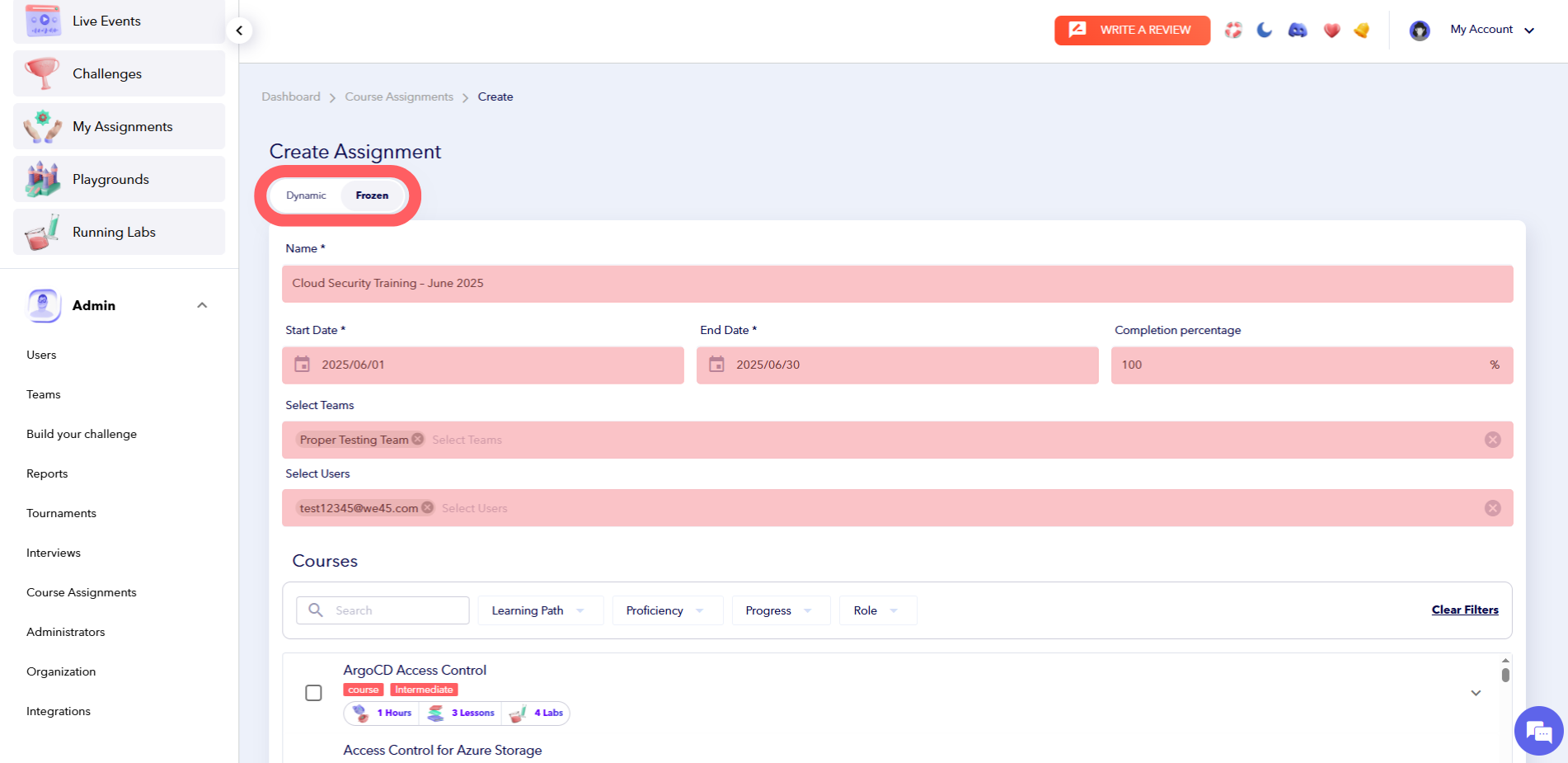This screenshot has width=1568, height=763.
Task: Open the Discord community icon
Action: 1298,31
